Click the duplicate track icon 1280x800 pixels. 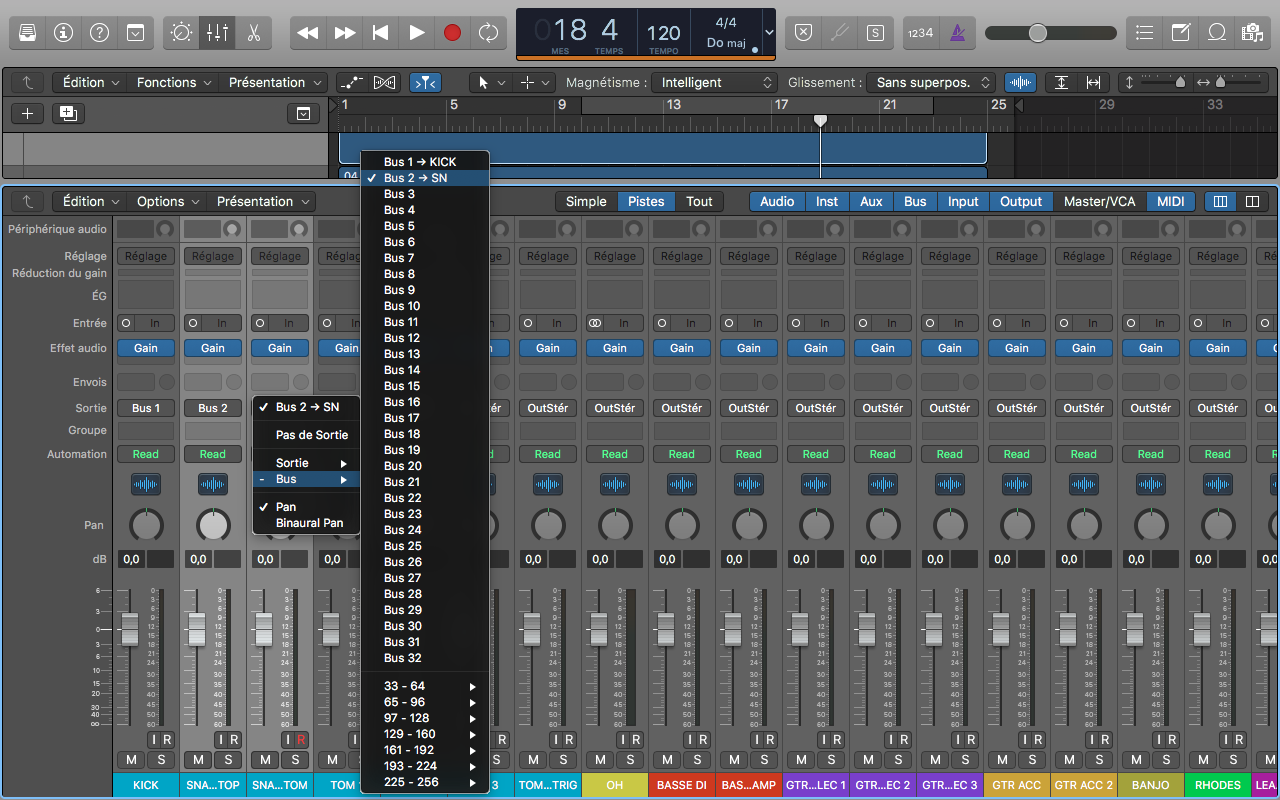[x=68, y=113]
